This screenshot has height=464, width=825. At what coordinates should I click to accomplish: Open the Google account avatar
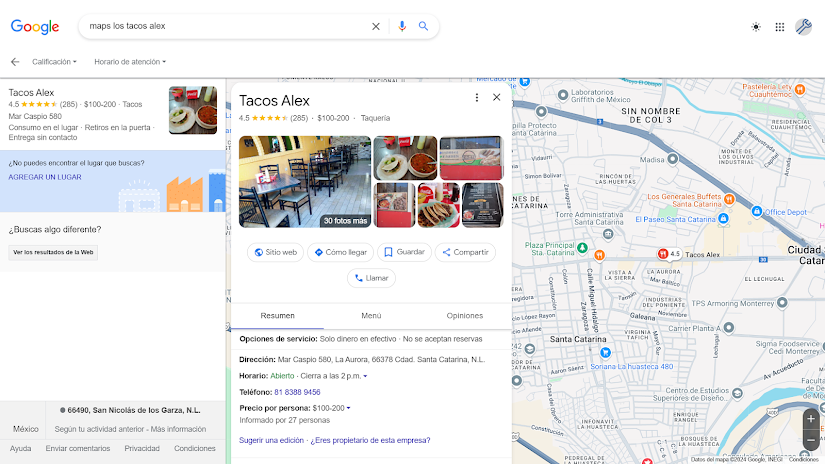(803, 26)
